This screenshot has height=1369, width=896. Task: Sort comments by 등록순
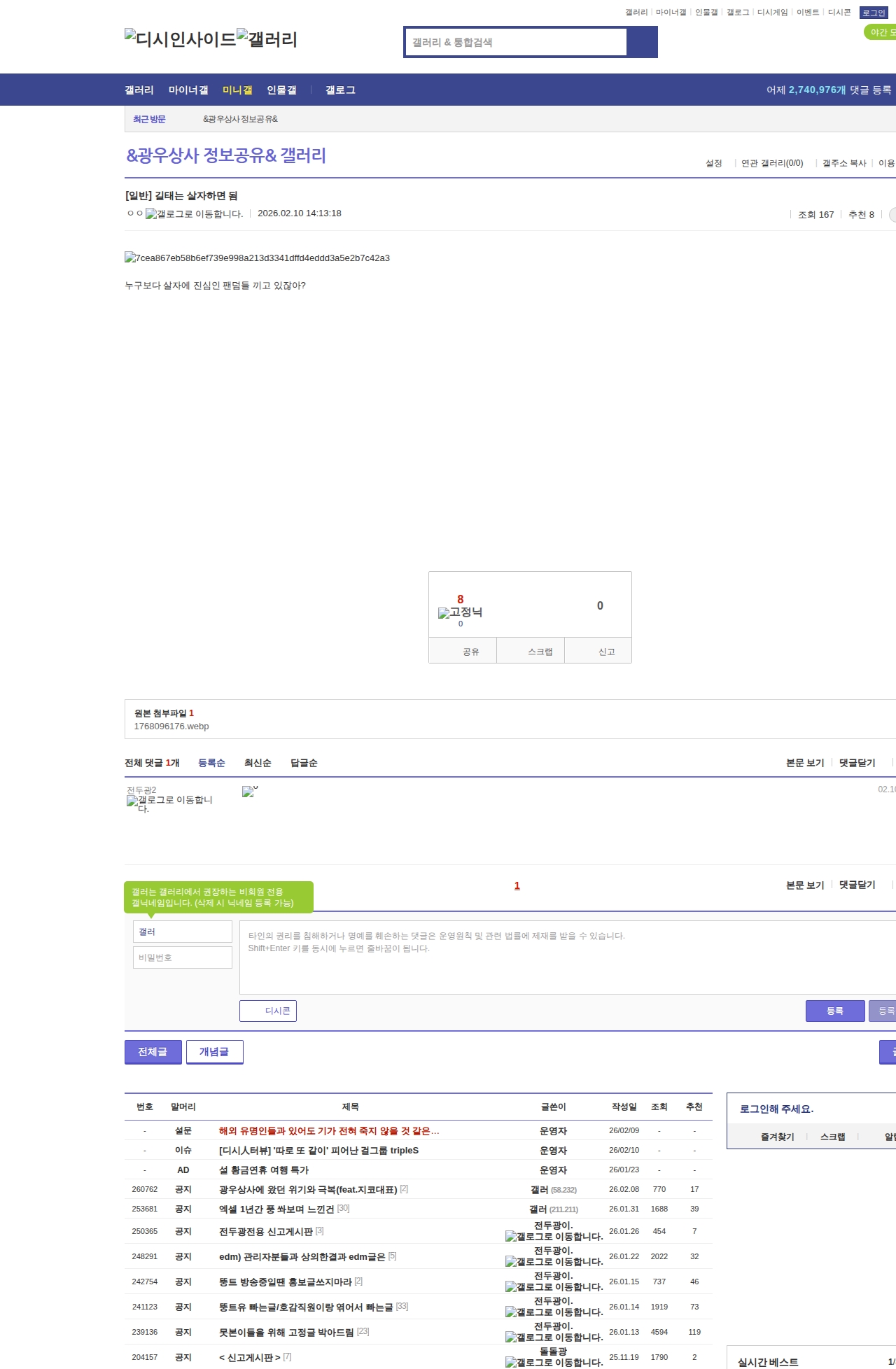(x=211, y=763)
